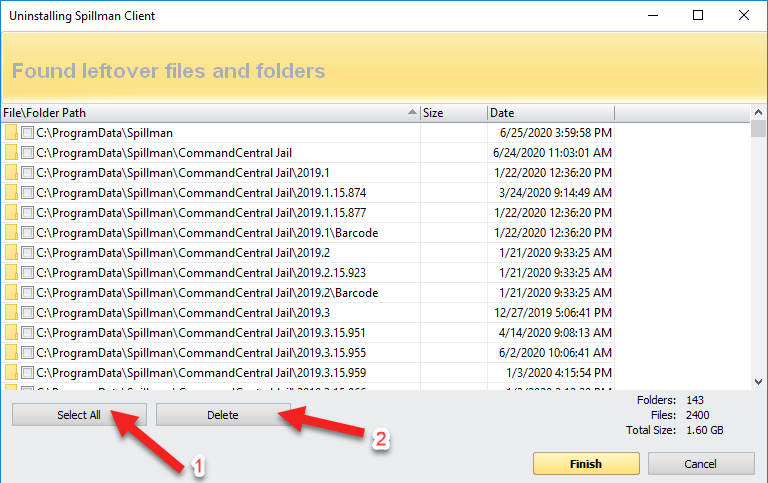
Task: Select path text ending in 2019.3.15.959
Action: [201, 373]
